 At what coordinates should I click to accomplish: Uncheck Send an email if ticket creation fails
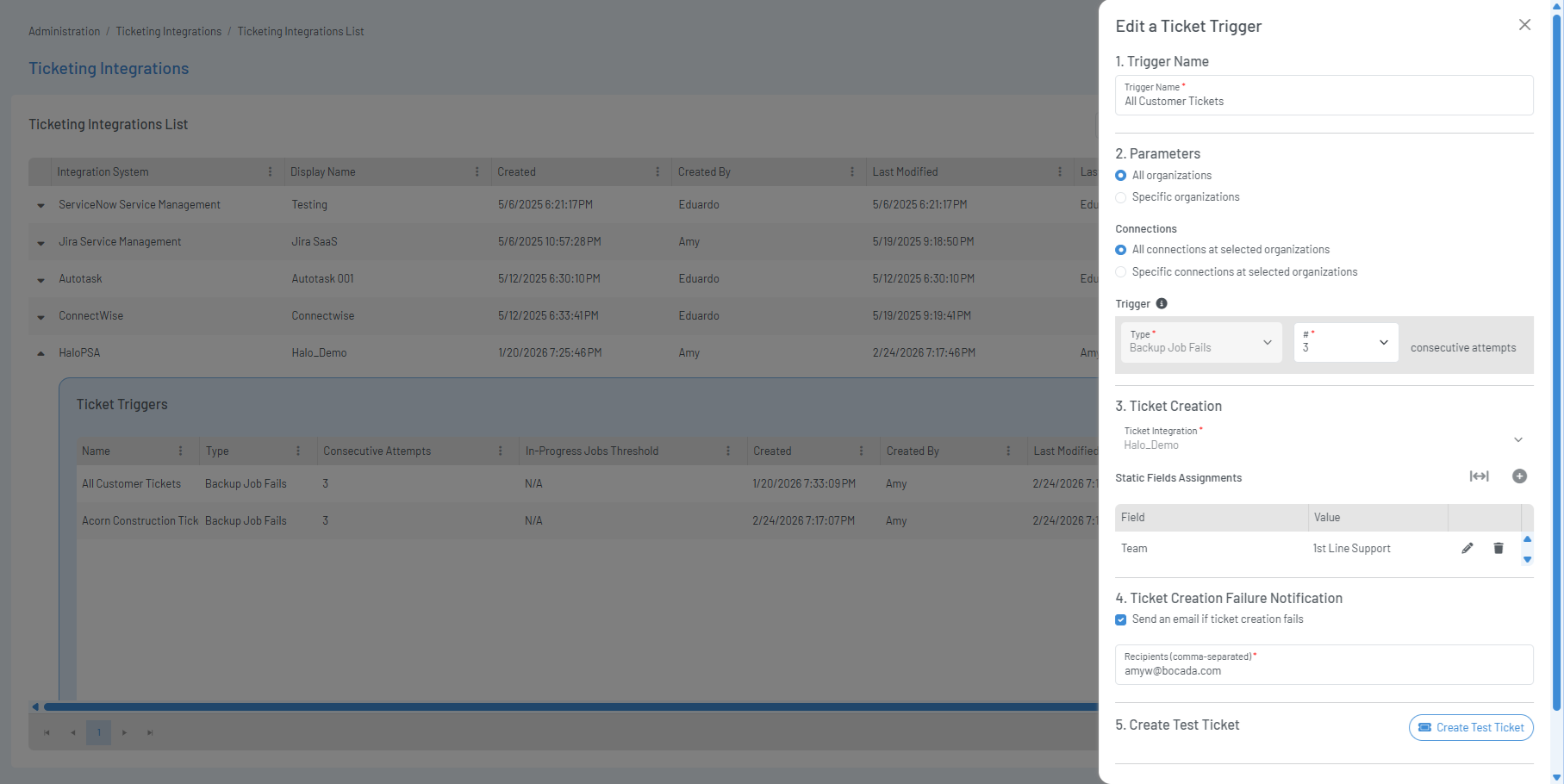pos(1121,619)
